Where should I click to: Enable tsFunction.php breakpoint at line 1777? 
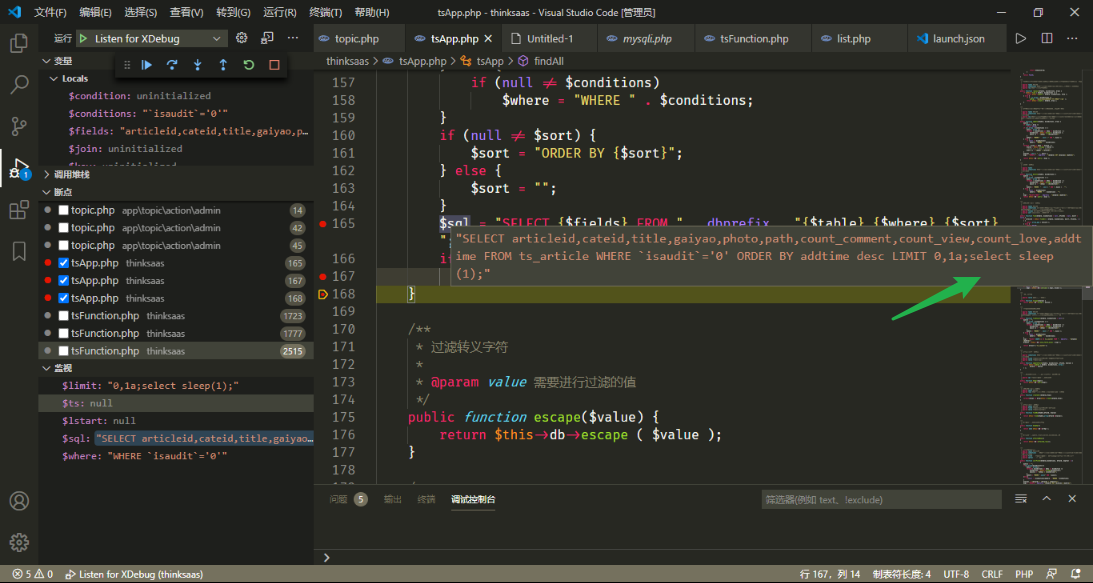click(63, 333)
